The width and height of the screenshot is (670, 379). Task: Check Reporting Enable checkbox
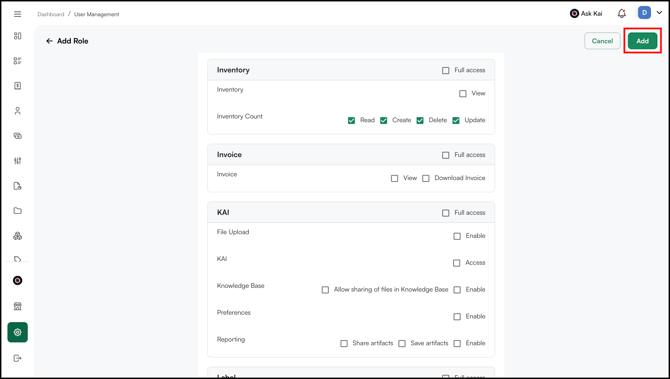tap(457, 344)
